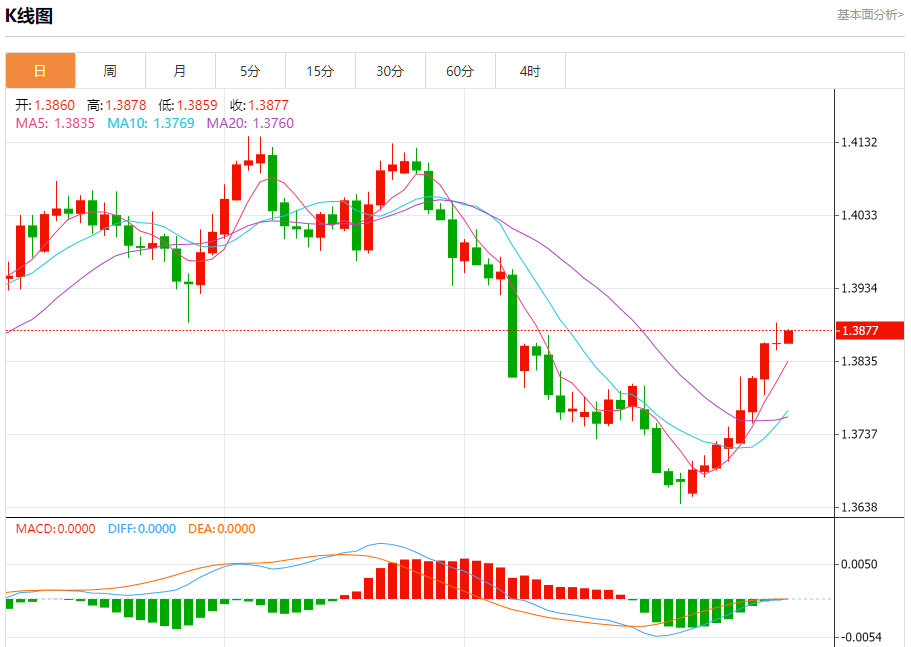Open the 4时 four-hour tab
This screenshot has height=647, width=911.
click(530, 71)
